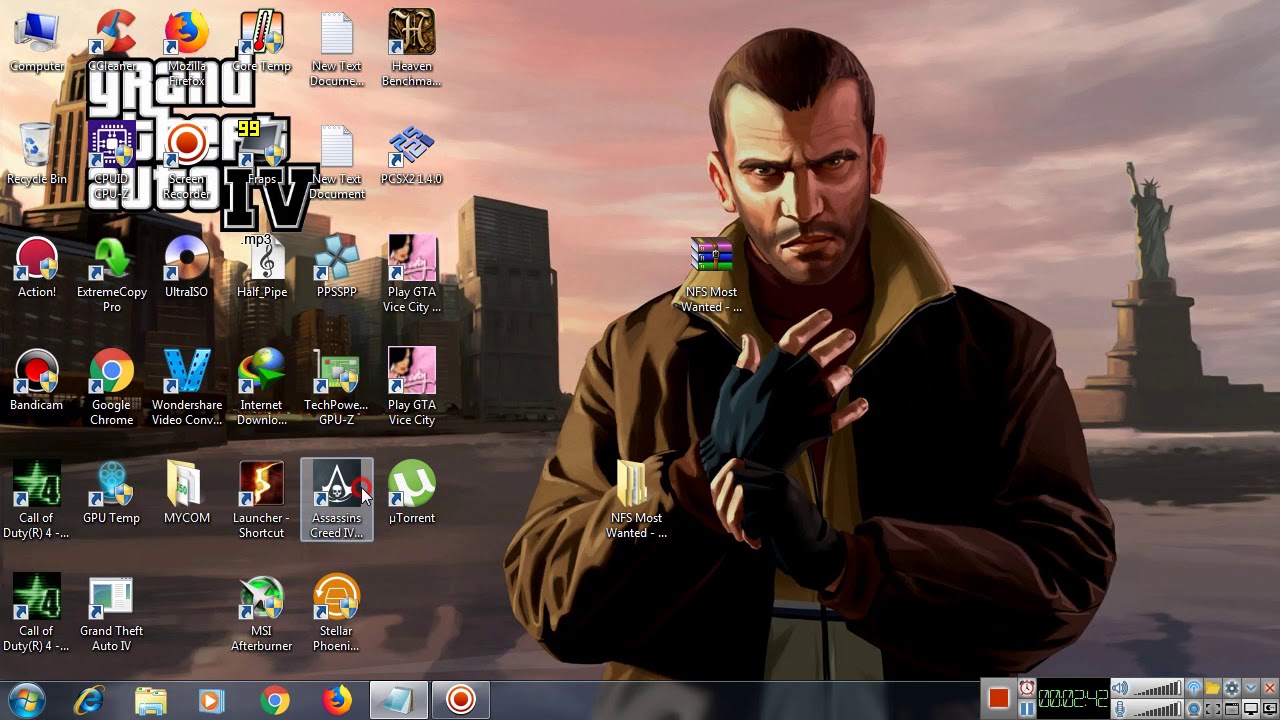1280x720 pixels.
Task: Open Internet Explorer from the taskbar
Action: (x=90, y=700)
